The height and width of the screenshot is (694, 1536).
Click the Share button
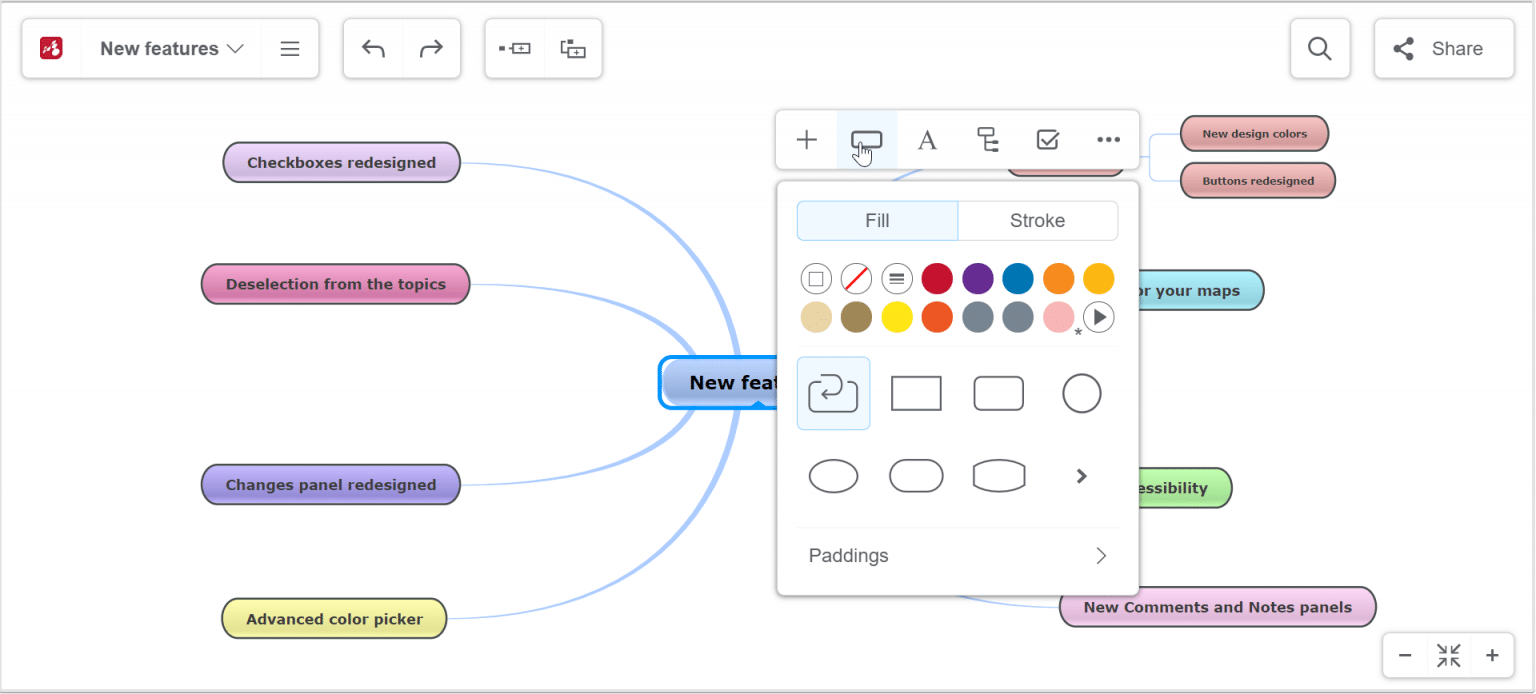tap(1444, 48)
